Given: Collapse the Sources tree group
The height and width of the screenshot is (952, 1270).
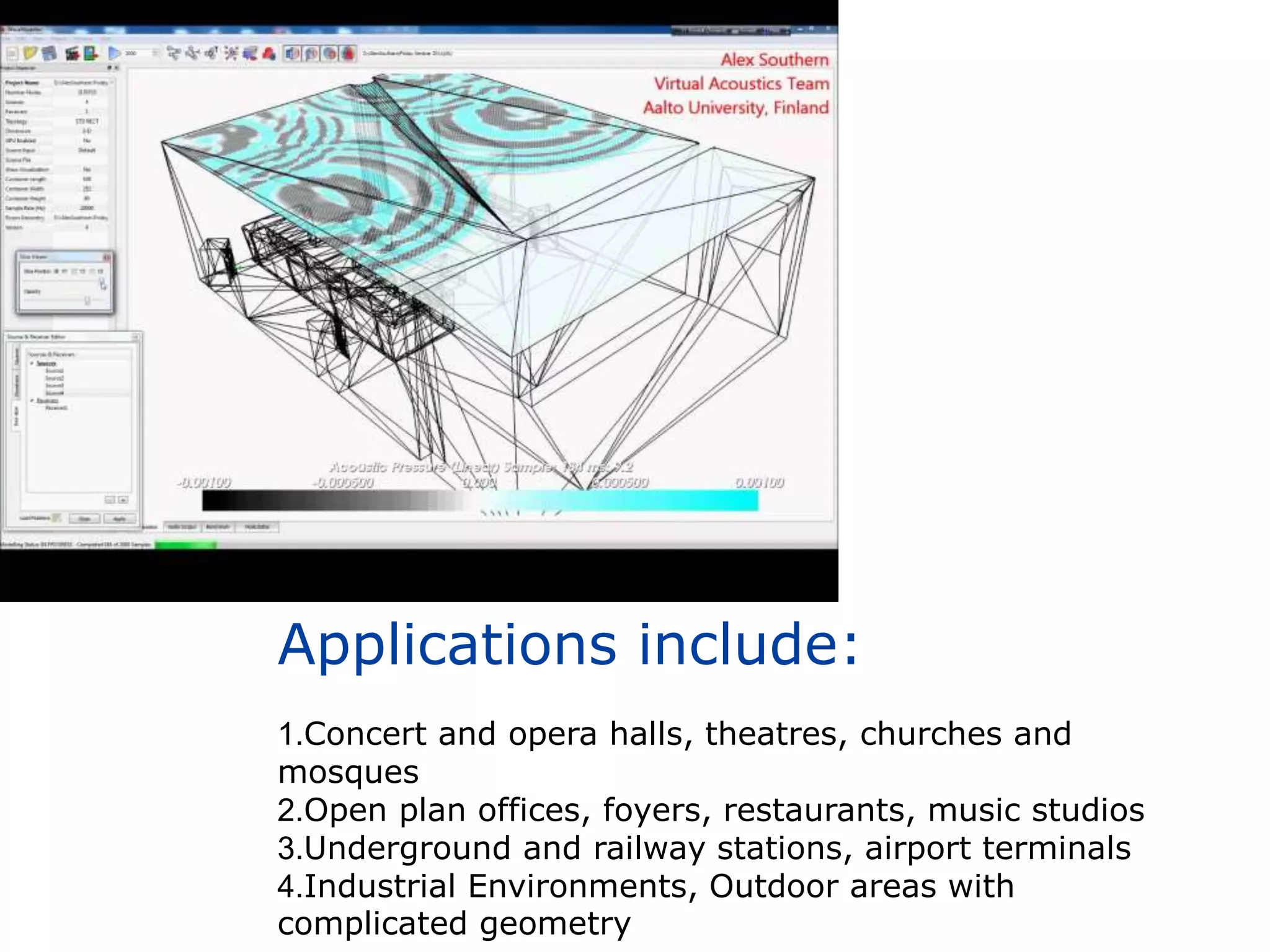Looking at the screenshot, I should coord(32,363).
